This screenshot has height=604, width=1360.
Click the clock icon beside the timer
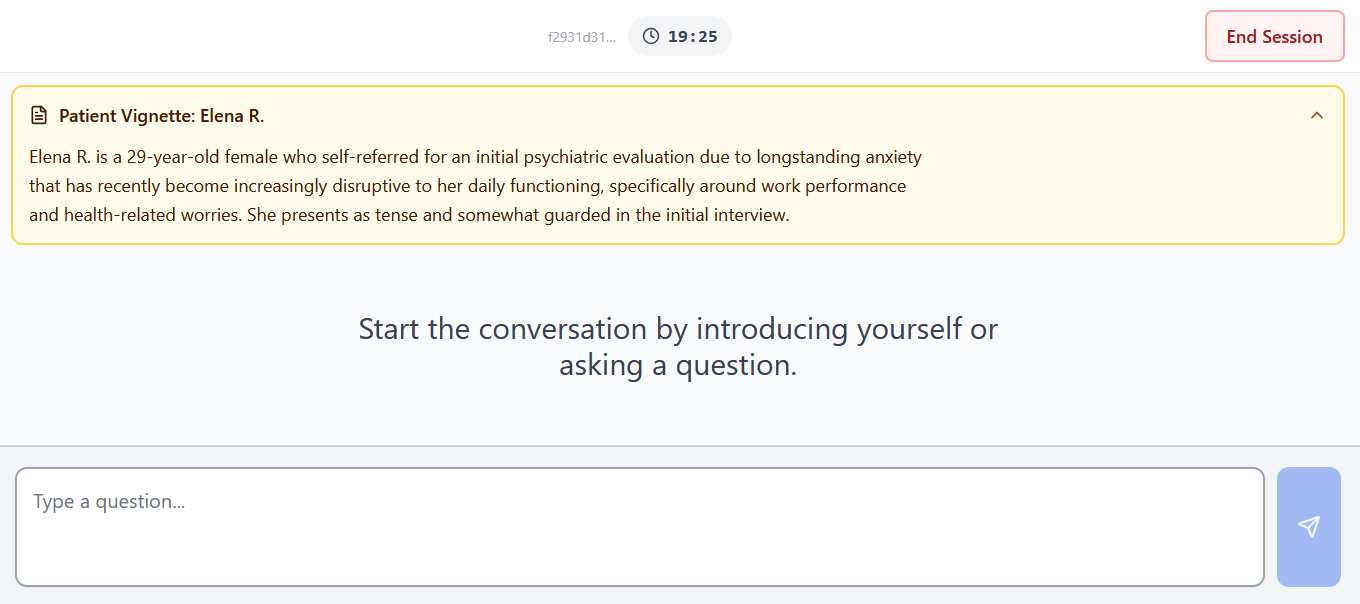click(651, 36)
